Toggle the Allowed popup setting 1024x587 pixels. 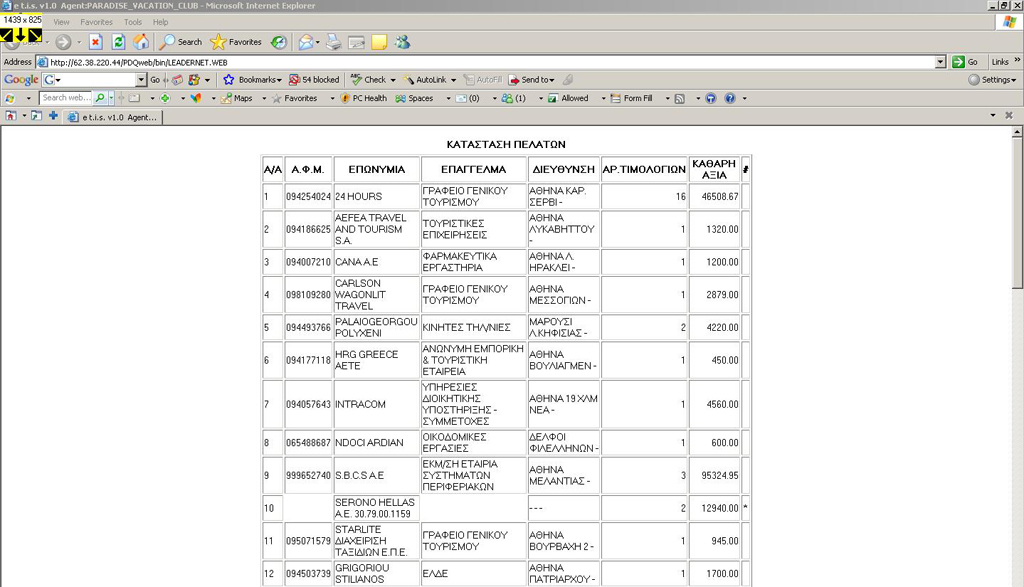(x=568, y=99)
